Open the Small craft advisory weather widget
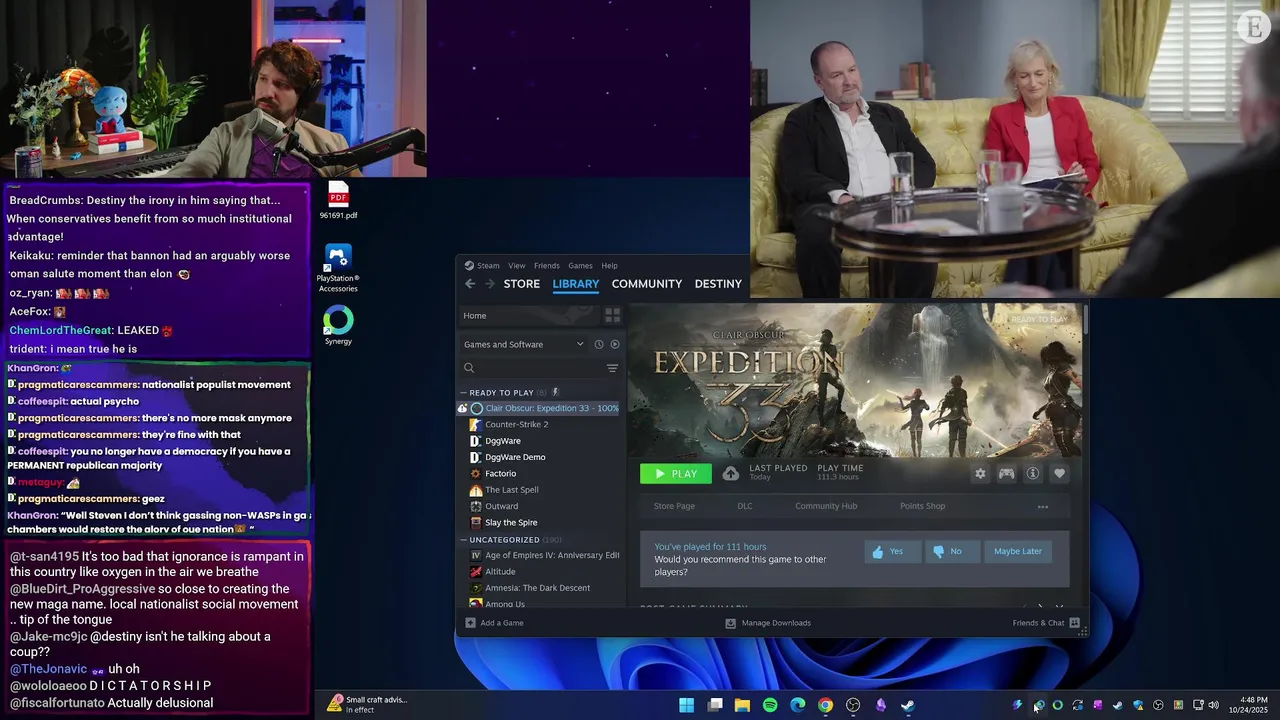The height and width of the screenshot is (720, 1280). (367, 704)
